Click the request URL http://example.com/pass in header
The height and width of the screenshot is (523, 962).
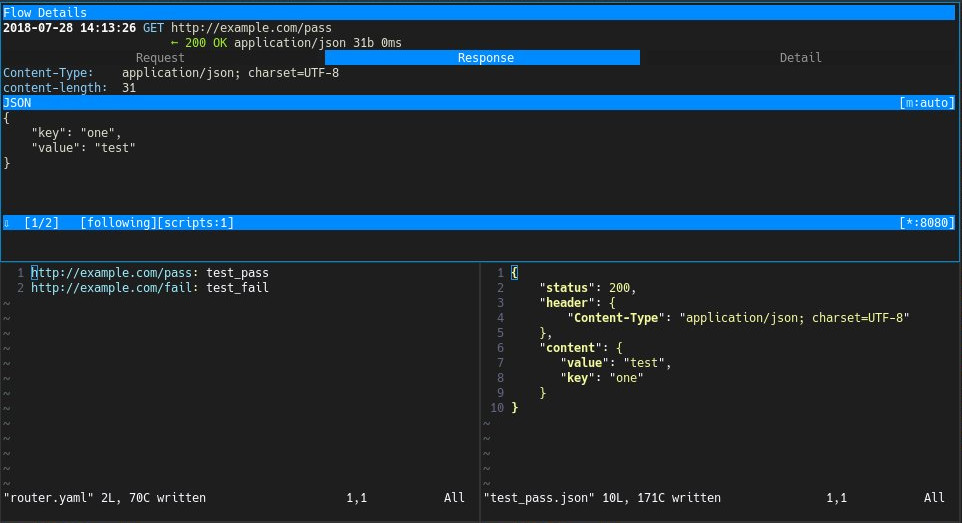point(251,28)
